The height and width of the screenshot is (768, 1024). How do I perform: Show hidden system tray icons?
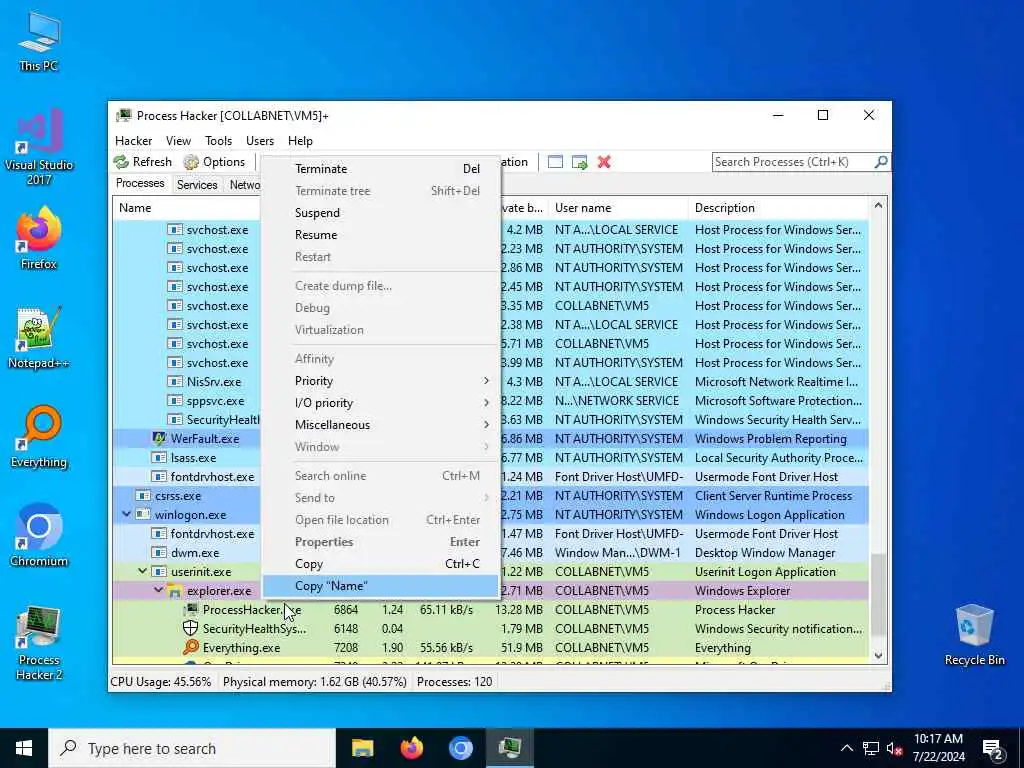click(x=846, y=748)
